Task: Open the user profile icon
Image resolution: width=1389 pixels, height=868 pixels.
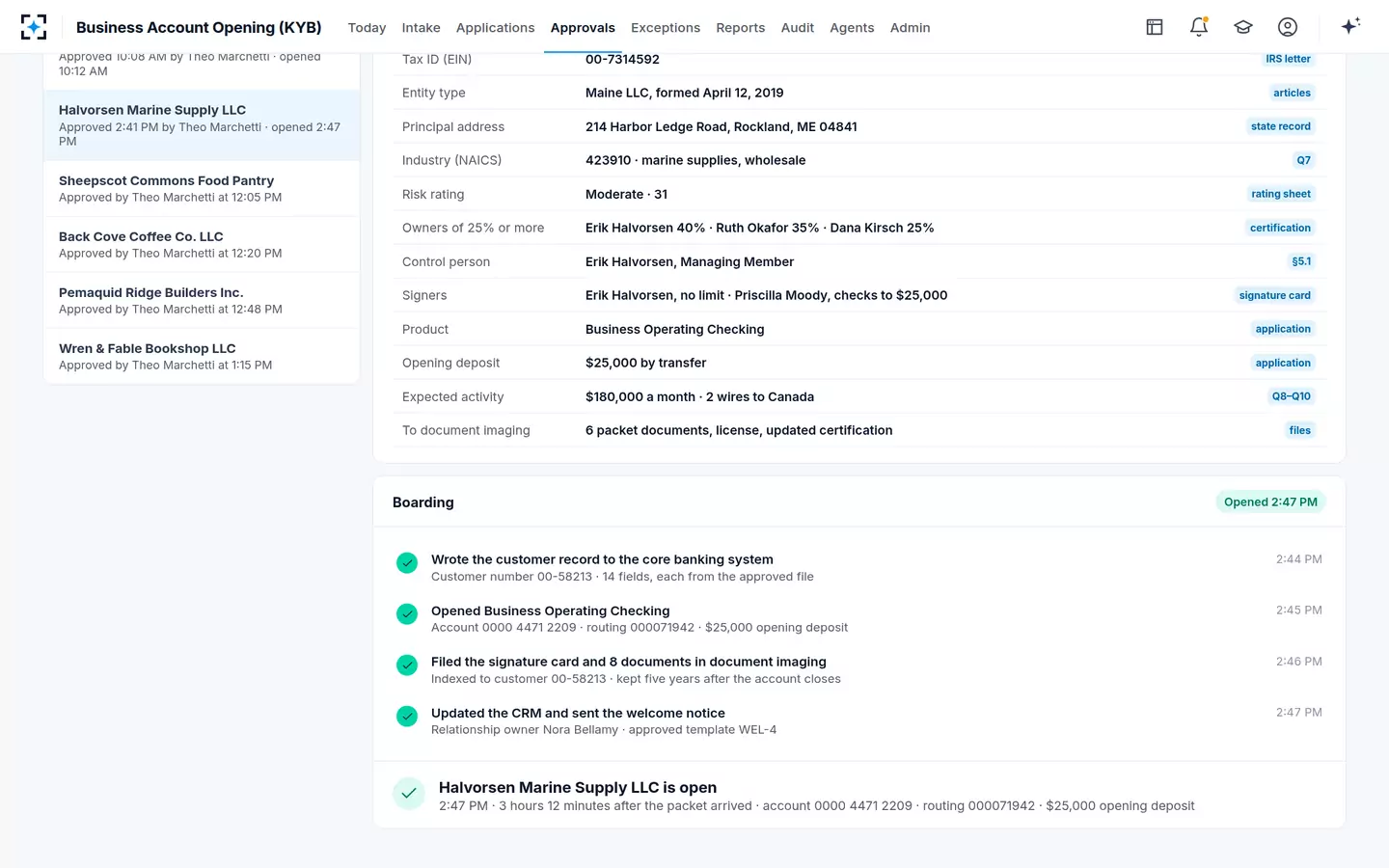Action: (1288, 27)
